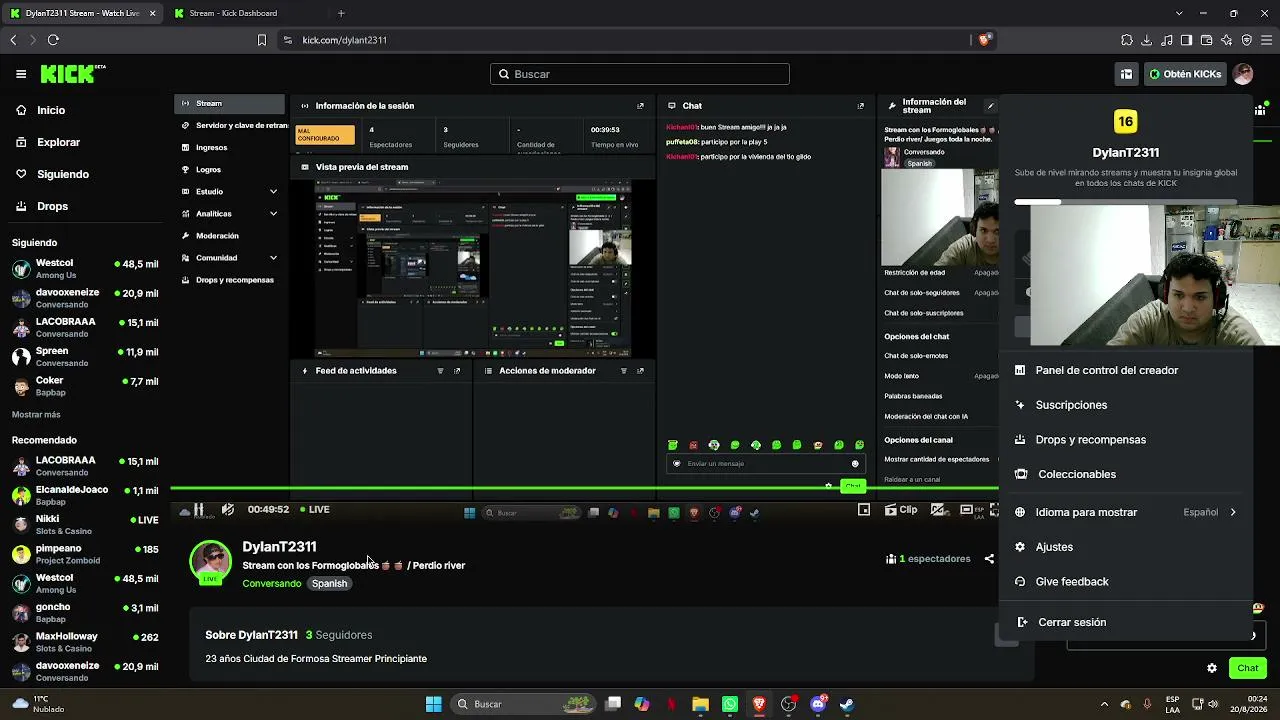
Task: Open the Windows Start menu
Action: pos(433,704)
